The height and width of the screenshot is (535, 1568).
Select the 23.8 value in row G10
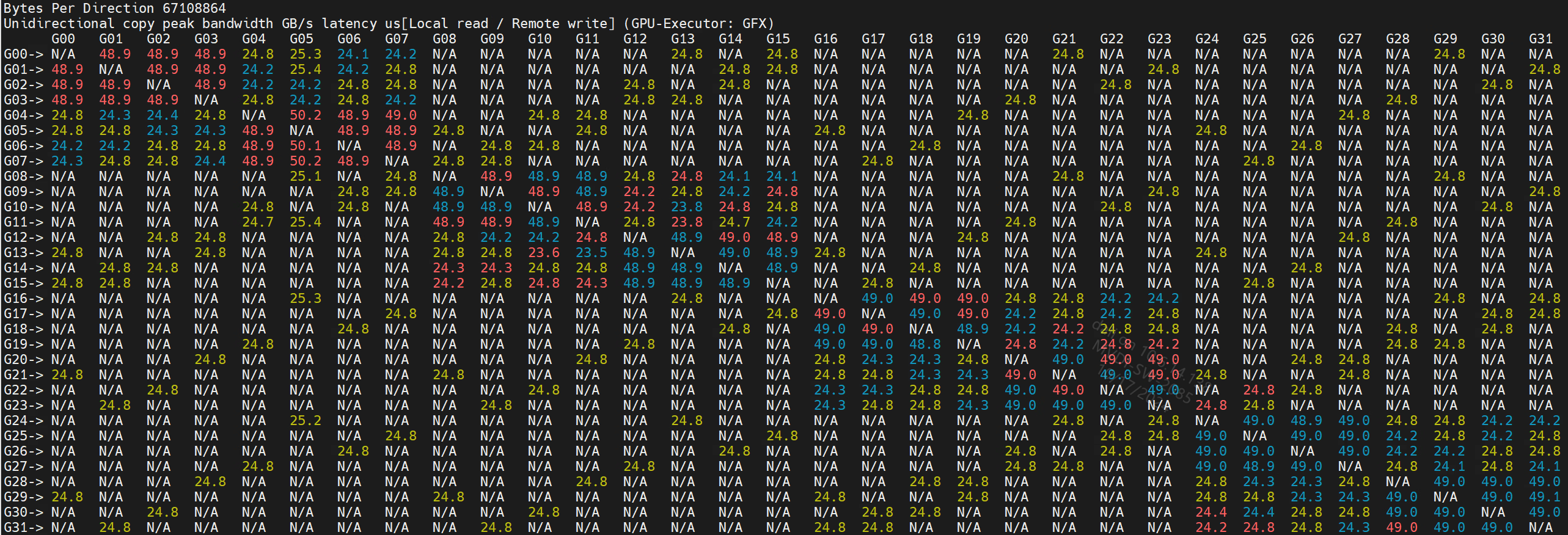(687, 206)
